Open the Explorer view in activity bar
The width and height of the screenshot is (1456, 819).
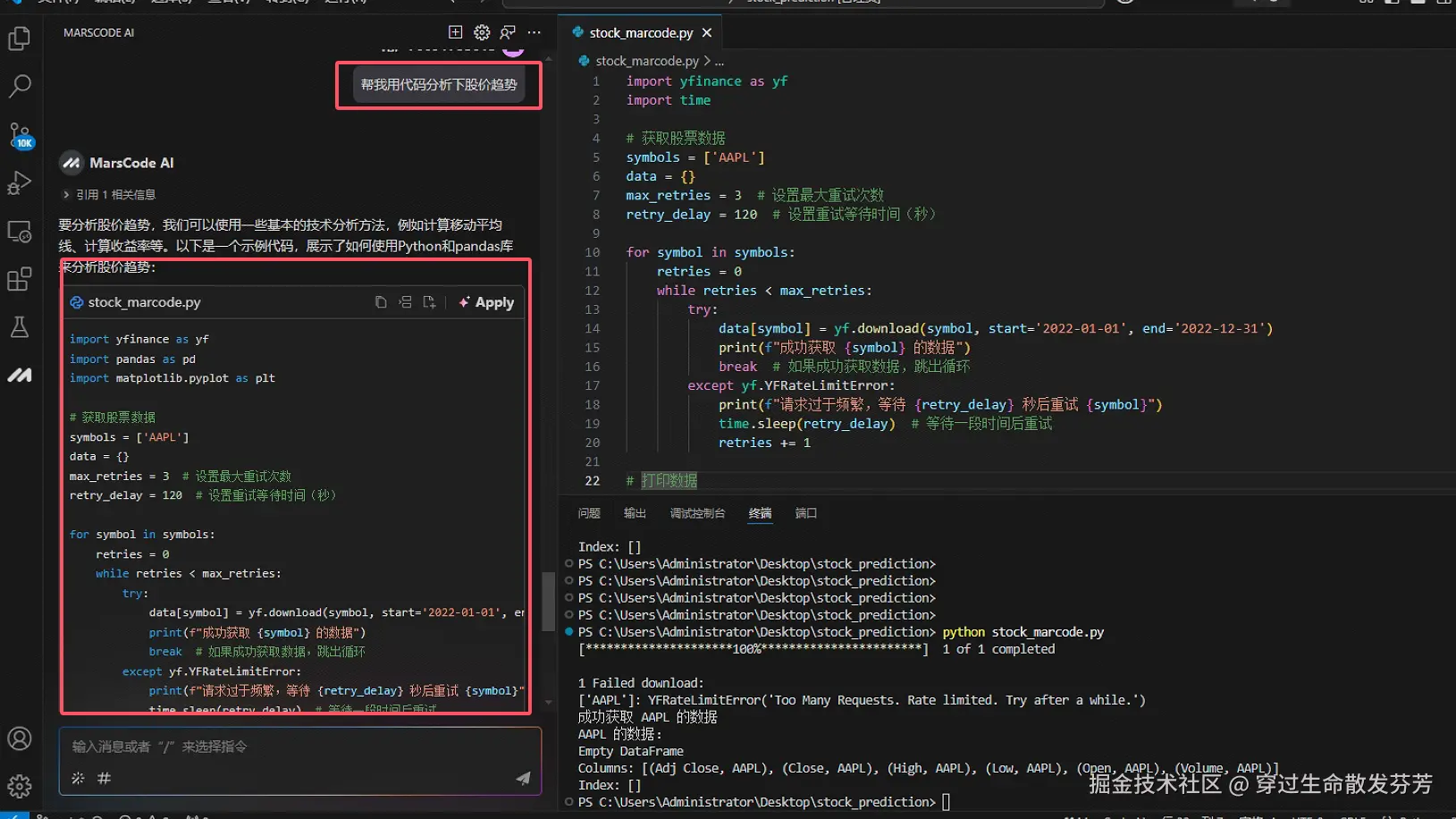[x=20, y=38]
